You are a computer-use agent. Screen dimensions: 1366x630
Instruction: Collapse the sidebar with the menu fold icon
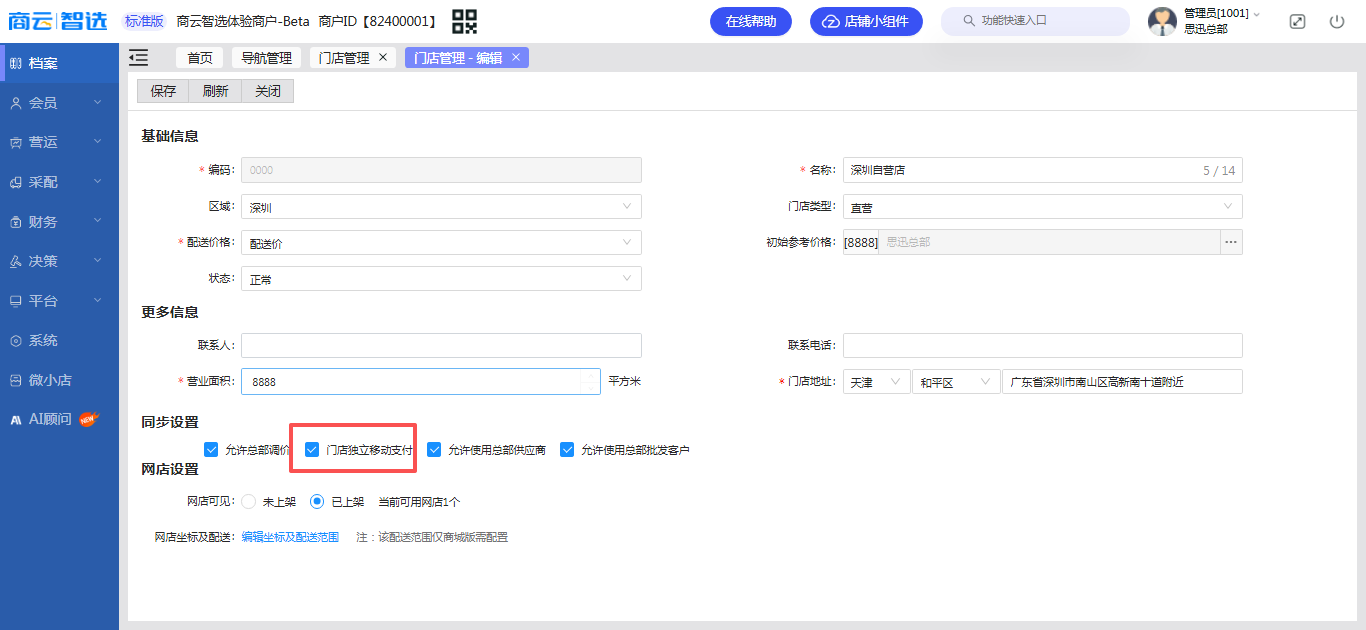[139, 58]
